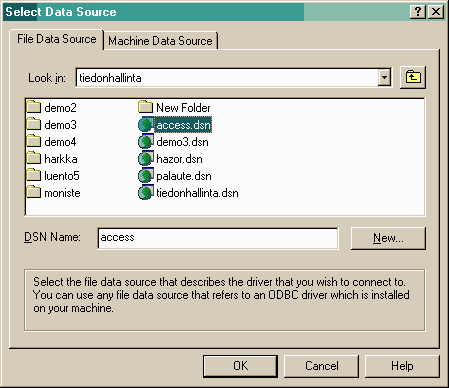This screenshot has height=388, width=449.
Task: Select the luento5 folder name
Action: [62, 176]
